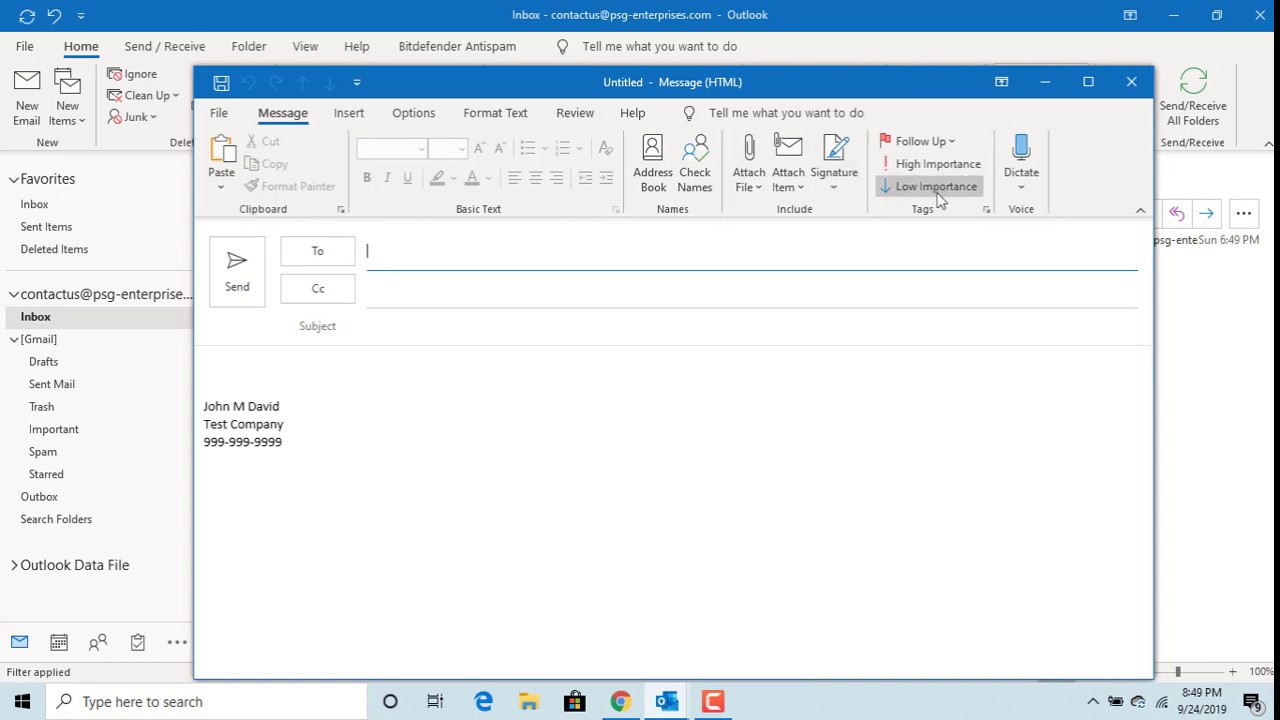Click Send/Receive All Folders
The height and width of the screenshot is (720, 1280).
[x=1193, y=98]
